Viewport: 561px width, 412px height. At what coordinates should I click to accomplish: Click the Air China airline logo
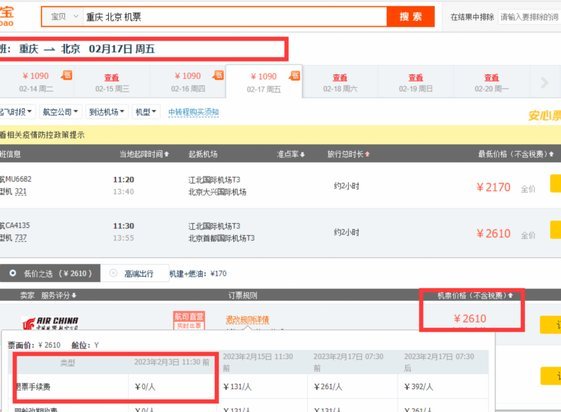[50, 323]
